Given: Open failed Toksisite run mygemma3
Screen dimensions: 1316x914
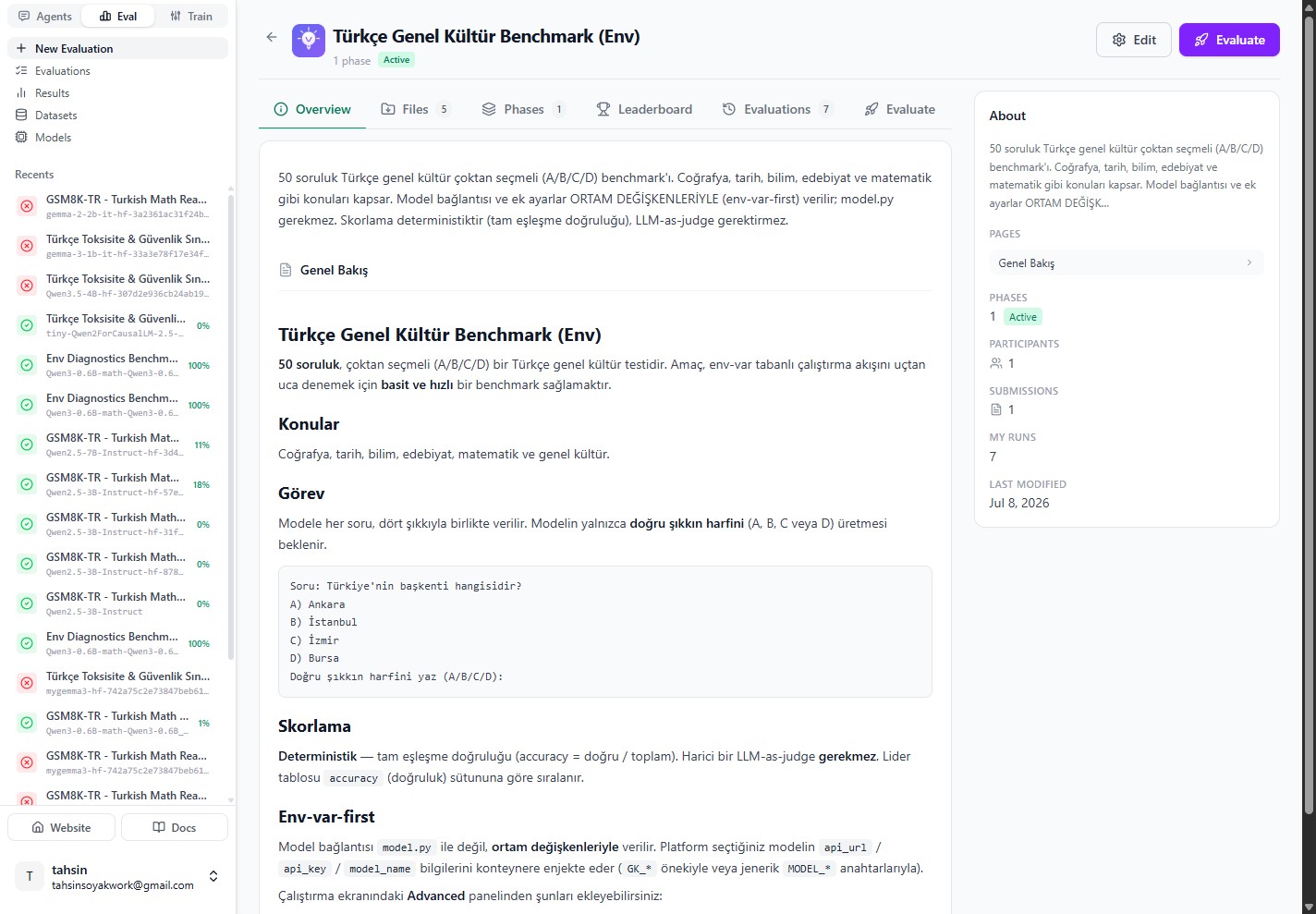Looking at the screenshot, I should (x=117, y=682).
